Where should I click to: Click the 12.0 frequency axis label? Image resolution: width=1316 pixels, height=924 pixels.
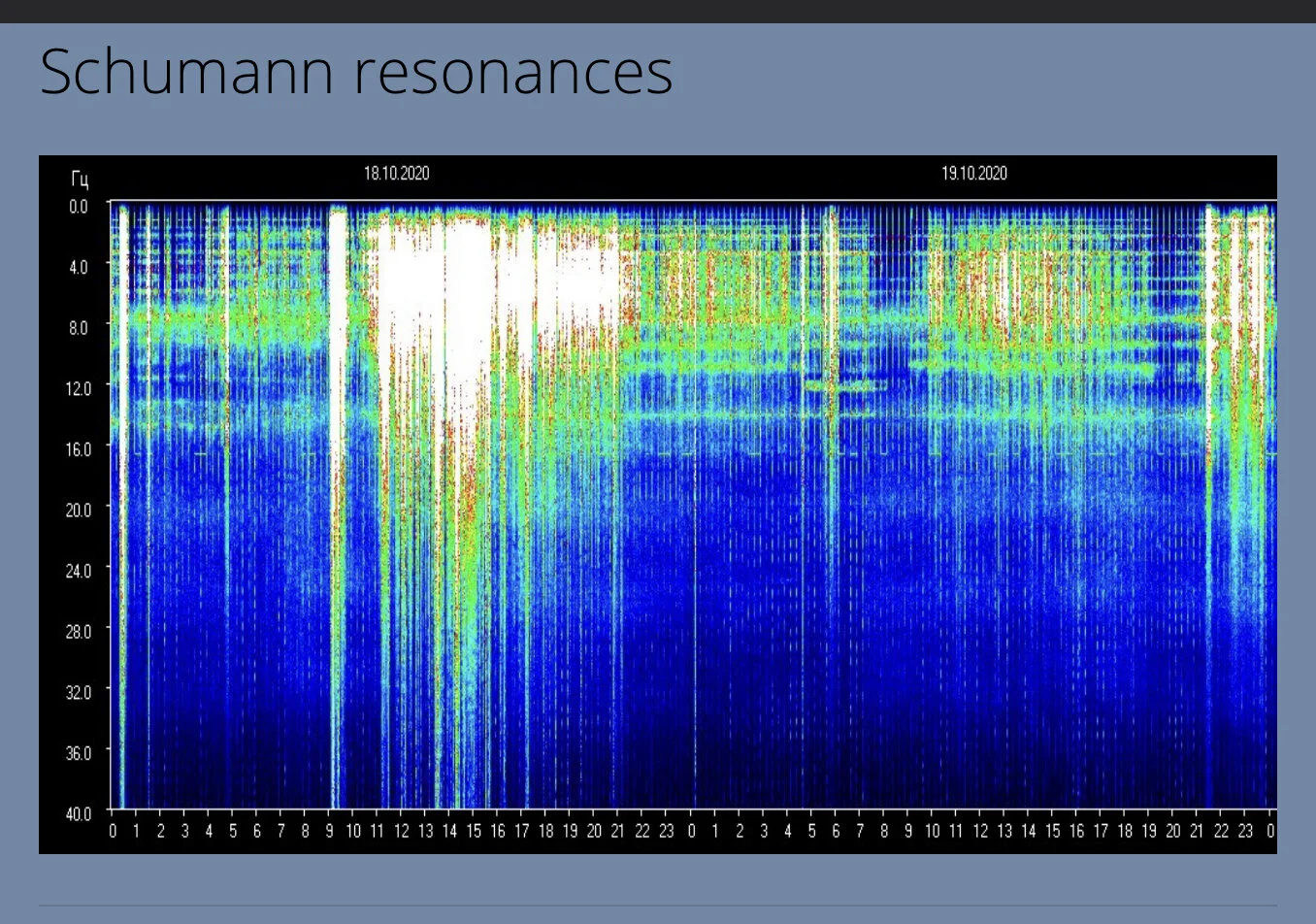point(77,388)
